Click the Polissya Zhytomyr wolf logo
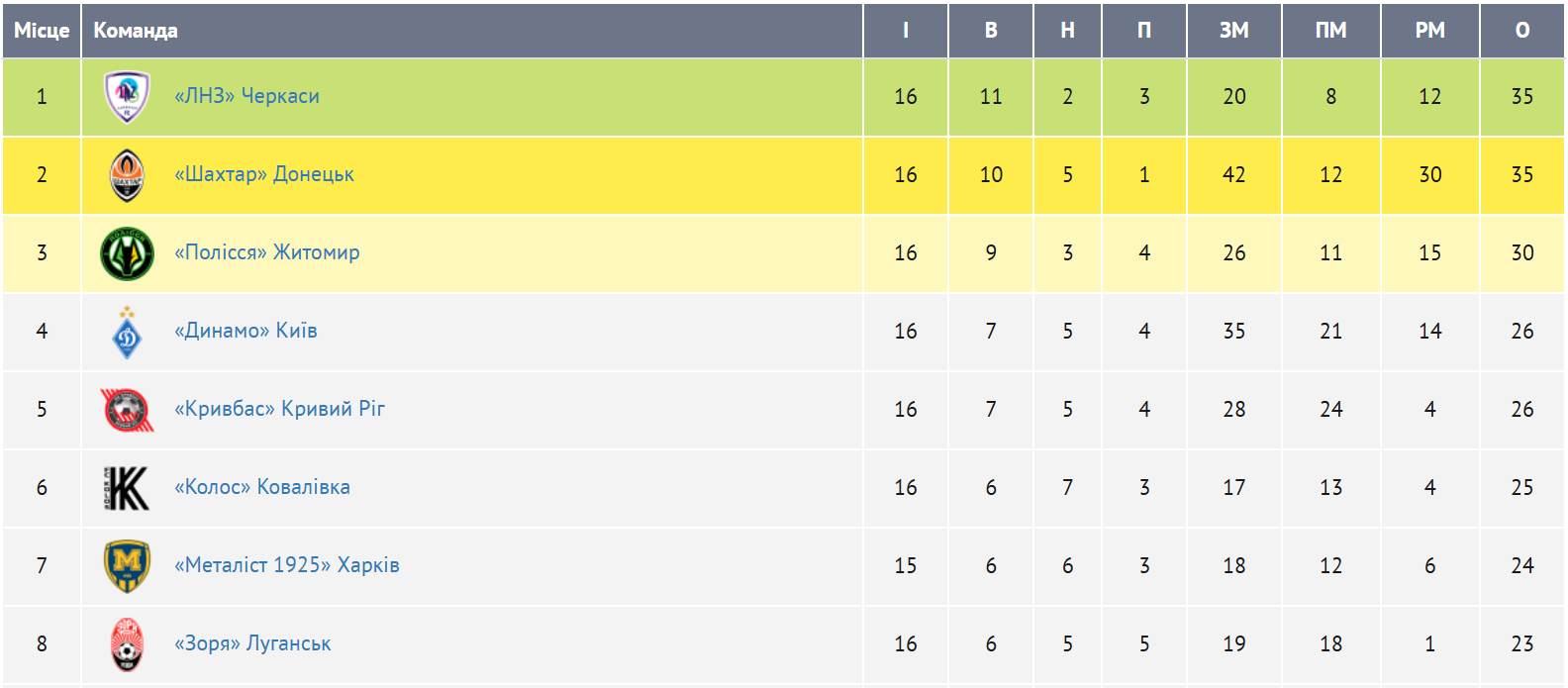This screenshot has height=688, width=1568. [127, 253]
